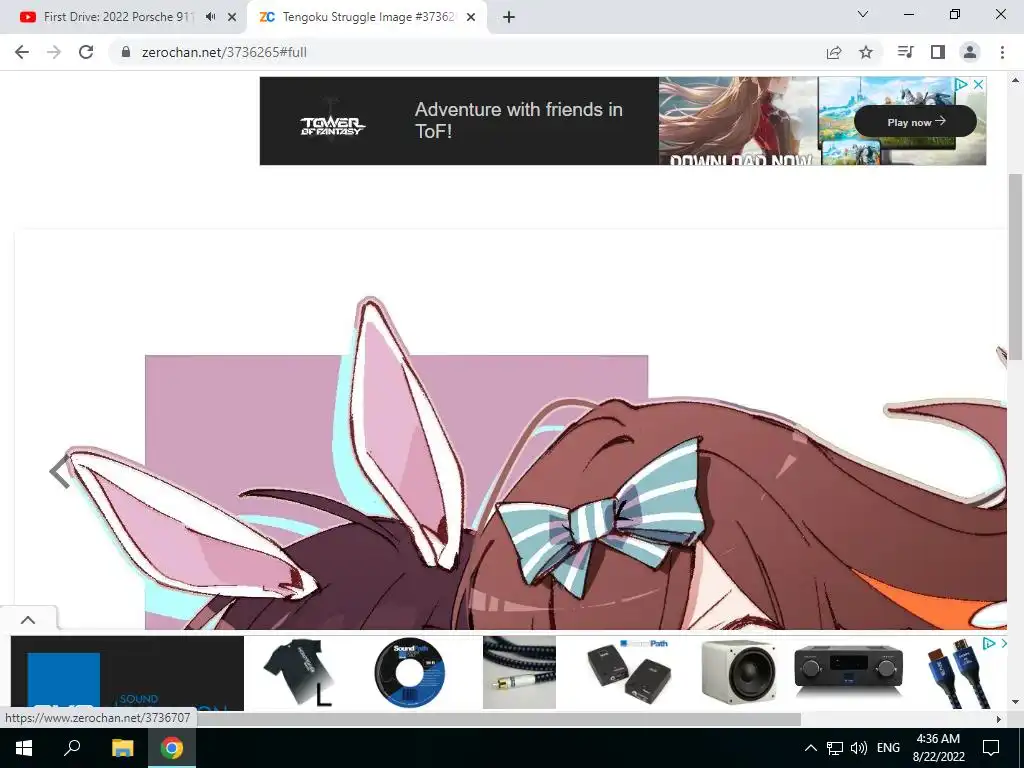
Task: Open the SoundPath CD product ad
Action: [409, 673]
